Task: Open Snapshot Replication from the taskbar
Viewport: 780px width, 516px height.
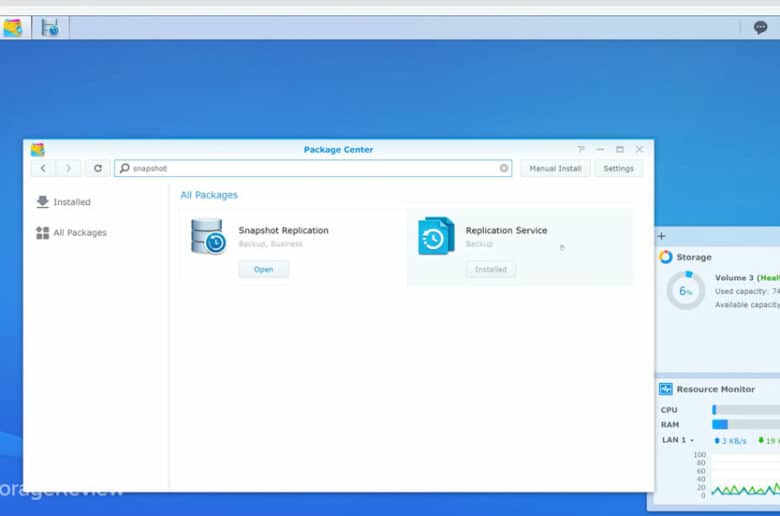Action: click(x=50, y=28)
